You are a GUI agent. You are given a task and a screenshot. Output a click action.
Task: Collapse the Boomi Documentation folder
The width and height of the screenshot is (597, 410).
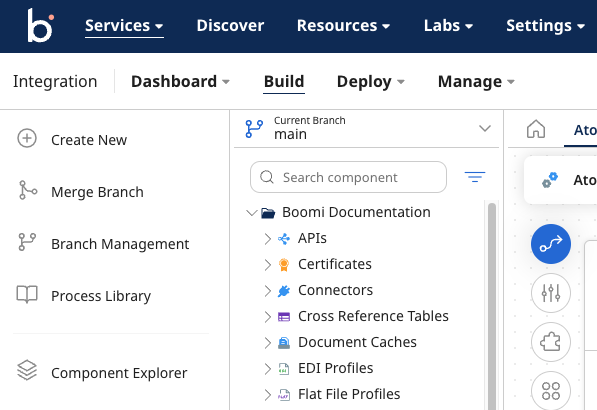click(x=251, y=212)
